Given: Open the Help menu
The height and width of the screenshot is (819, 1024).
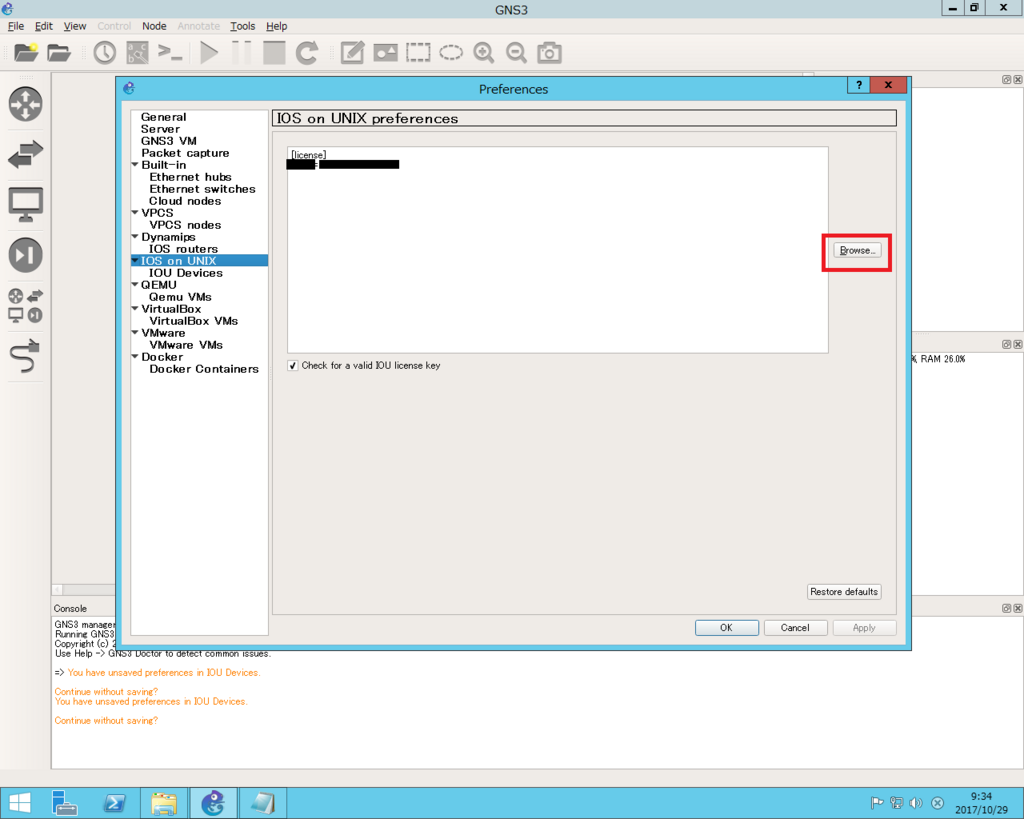Looking at the screenshot, I should [276, 26].
